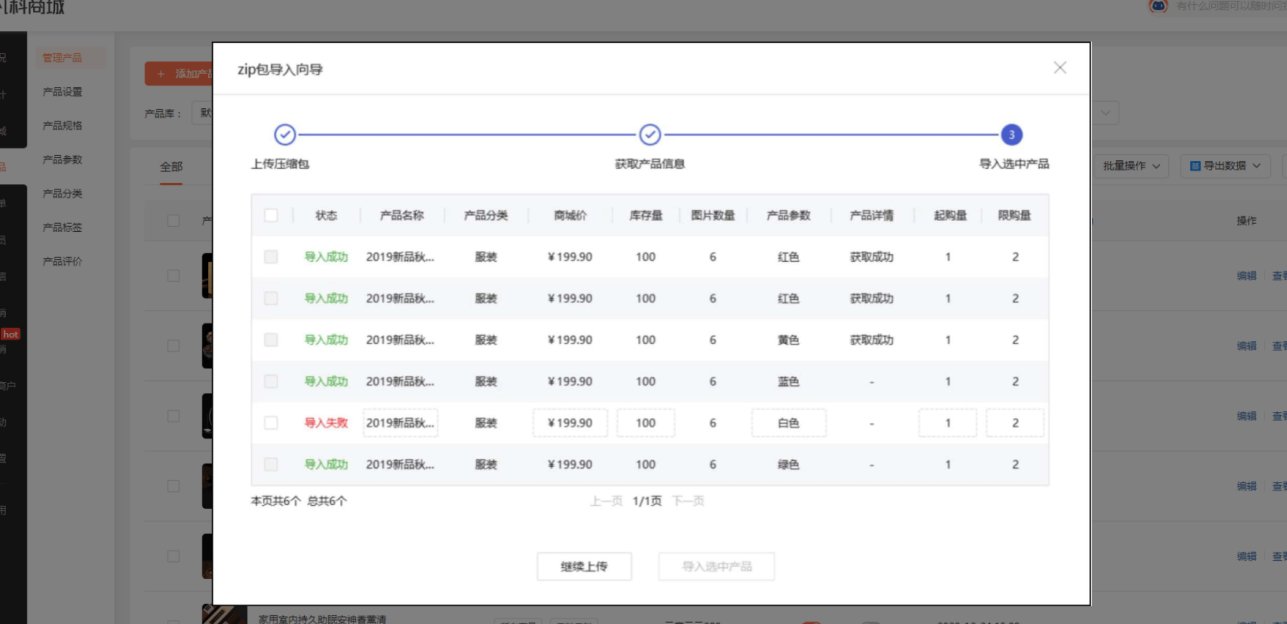Click the 导入成功 status in the 黄色 row
This screenshot has height=624, width=1287.
326,340
